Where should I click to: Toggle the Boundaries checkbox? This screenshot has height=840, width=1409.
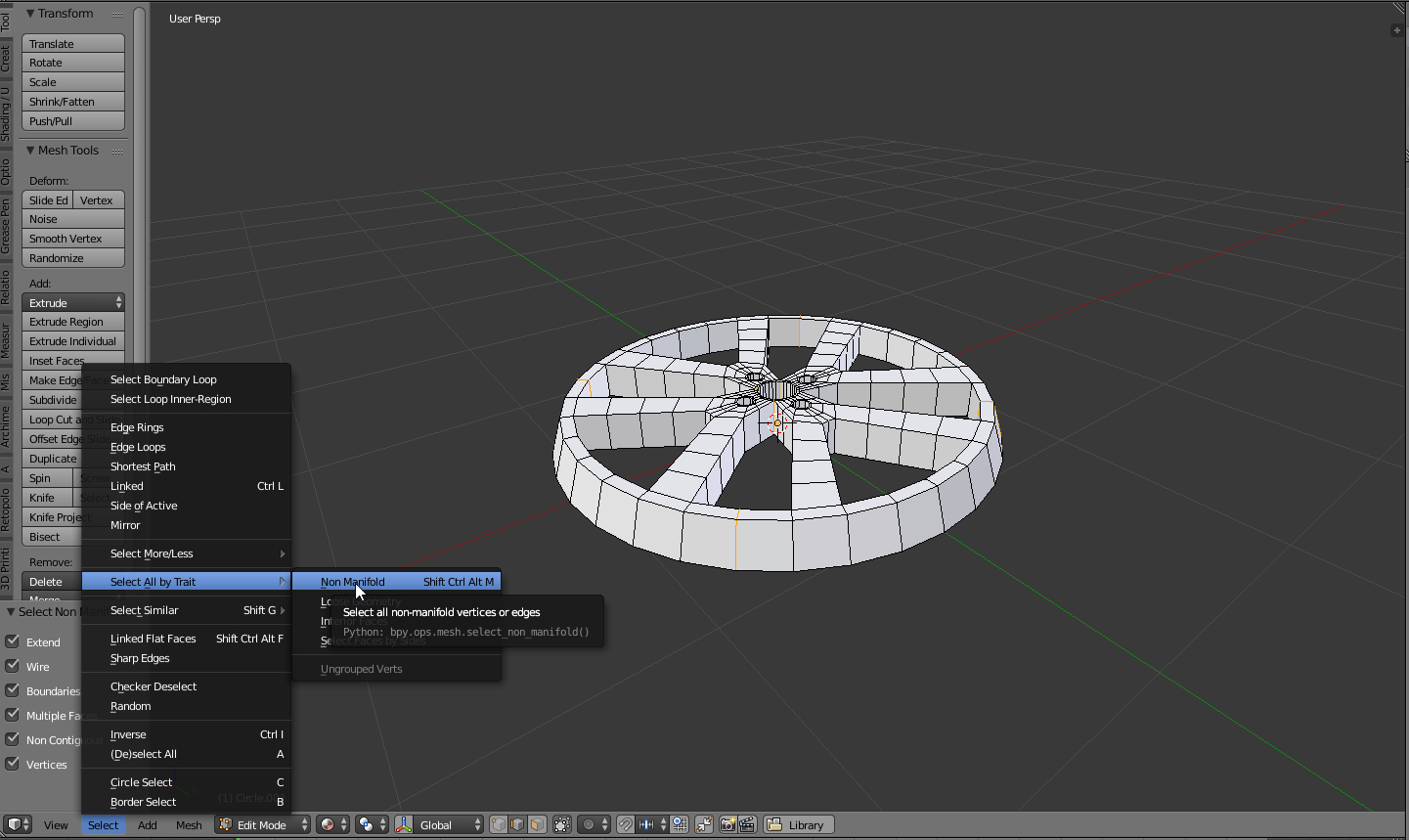click(13, 690)
